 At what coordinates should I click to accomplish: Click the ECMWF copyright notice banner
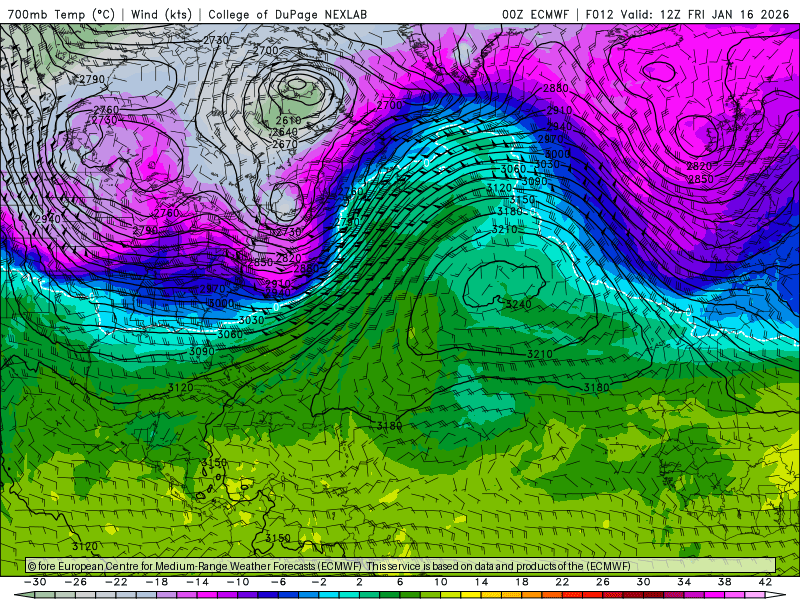(401, 566)
